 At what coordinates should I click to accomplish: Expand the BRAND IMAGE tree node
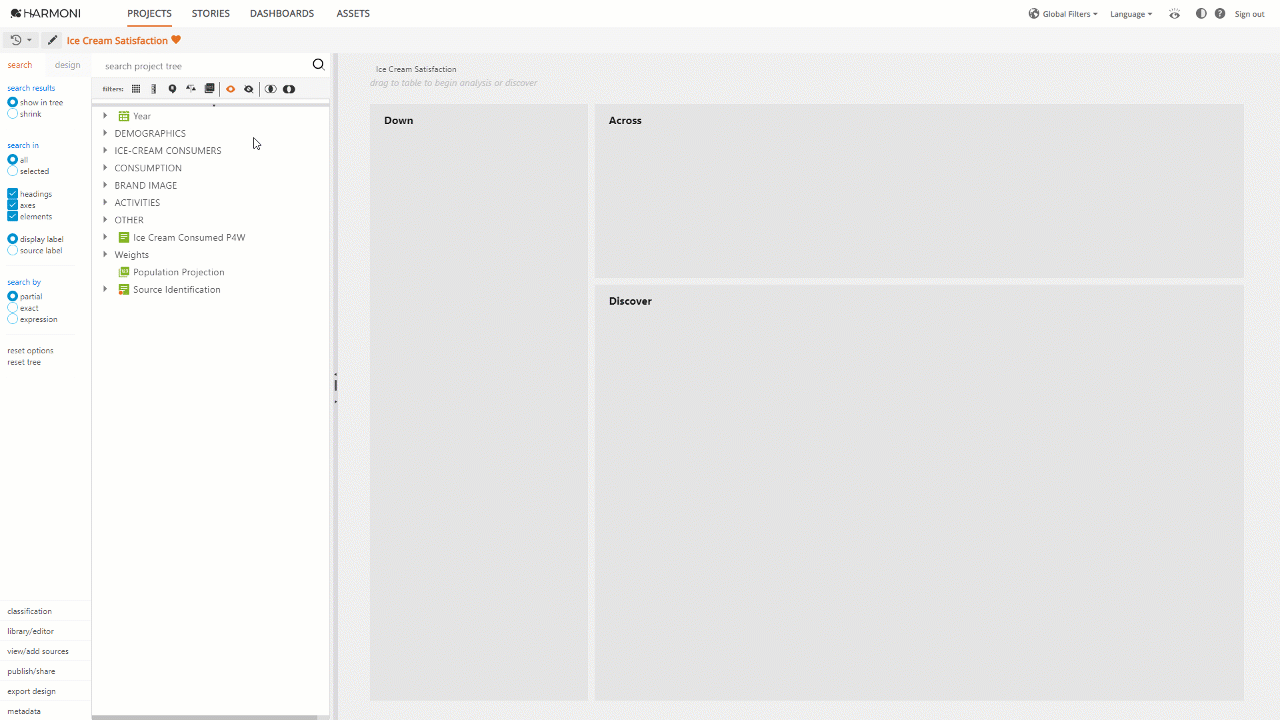(x=105, y=185)
